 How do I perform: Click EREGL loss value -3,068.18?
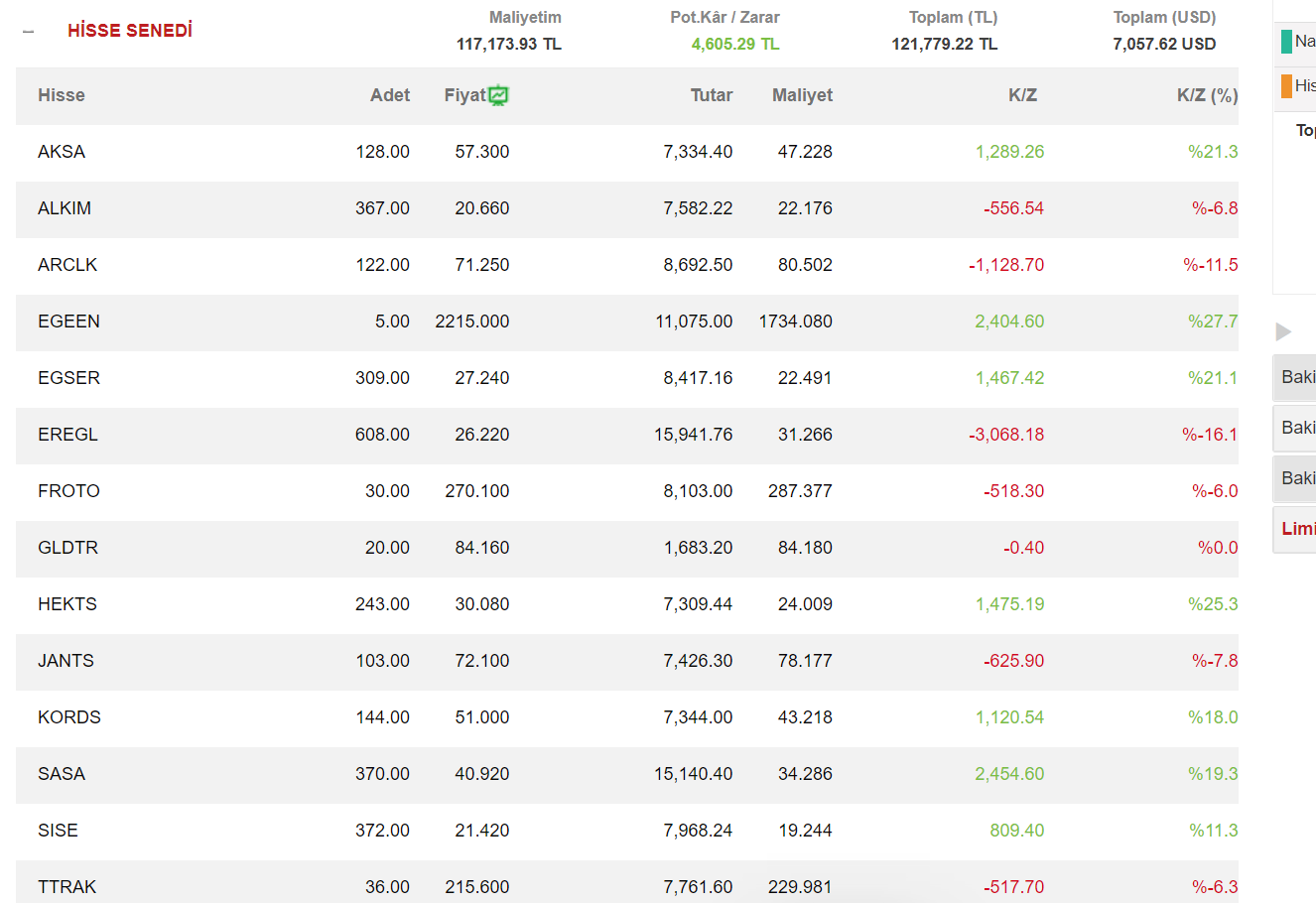click(x=1006, y=435)
